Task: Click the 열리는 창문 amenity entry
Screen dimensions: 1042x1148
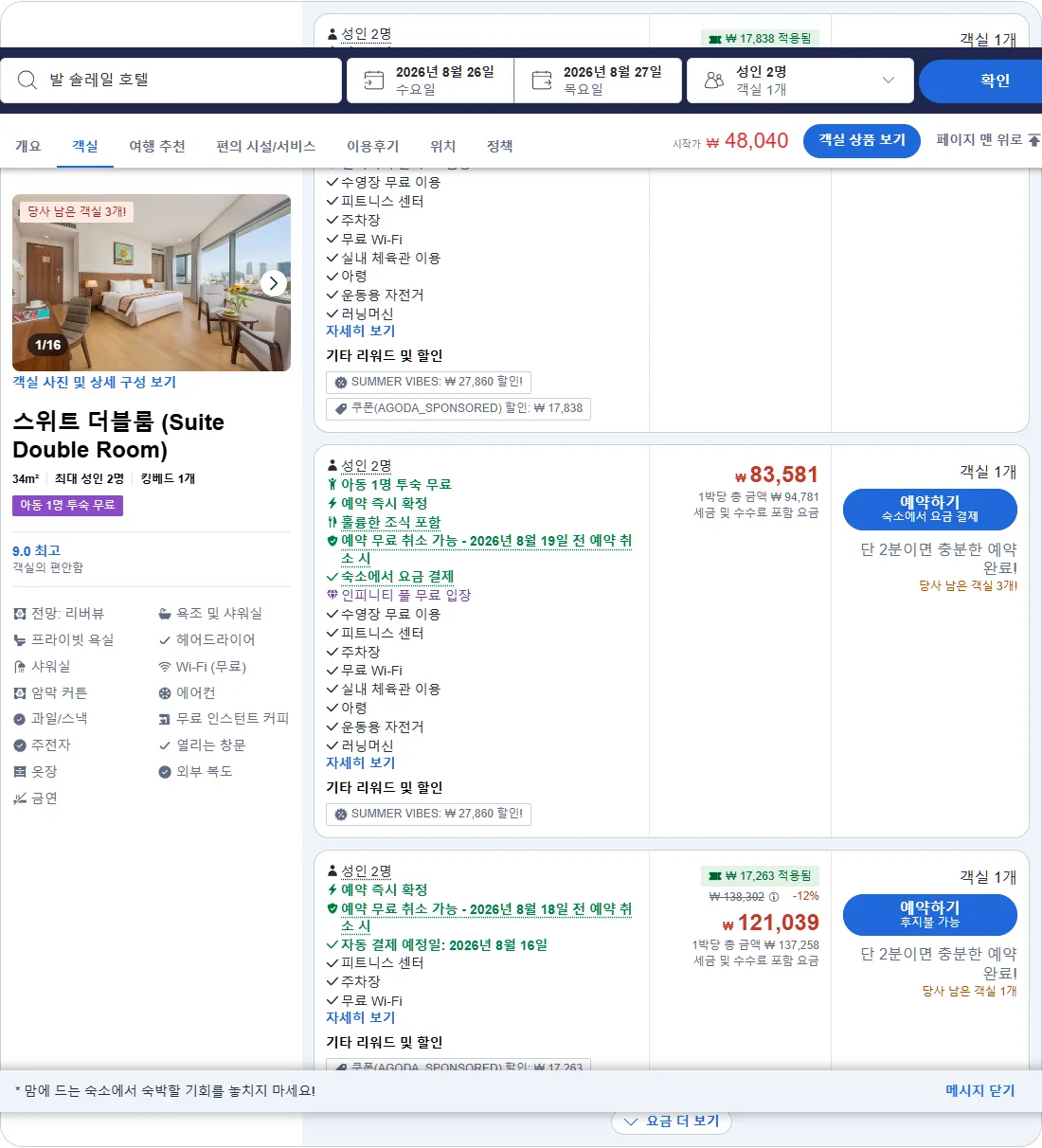Action: (202, 745)
